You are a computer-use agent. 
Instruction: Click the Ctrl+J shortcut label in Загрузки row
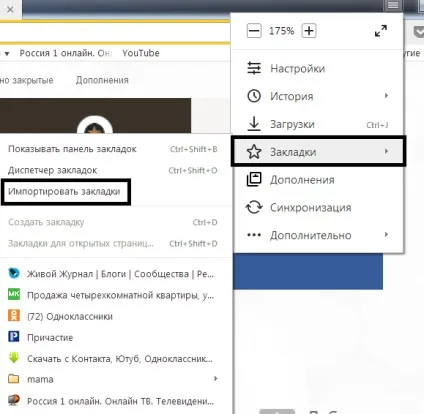coord(377,125)
